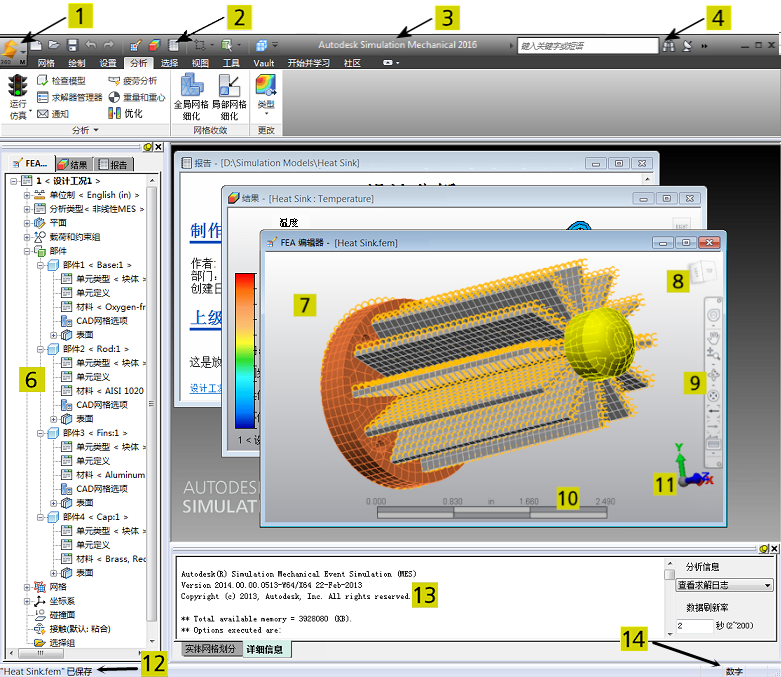Click the Run Simulation traffic light icon
The image size is (781, 677).
click(17, 85)
